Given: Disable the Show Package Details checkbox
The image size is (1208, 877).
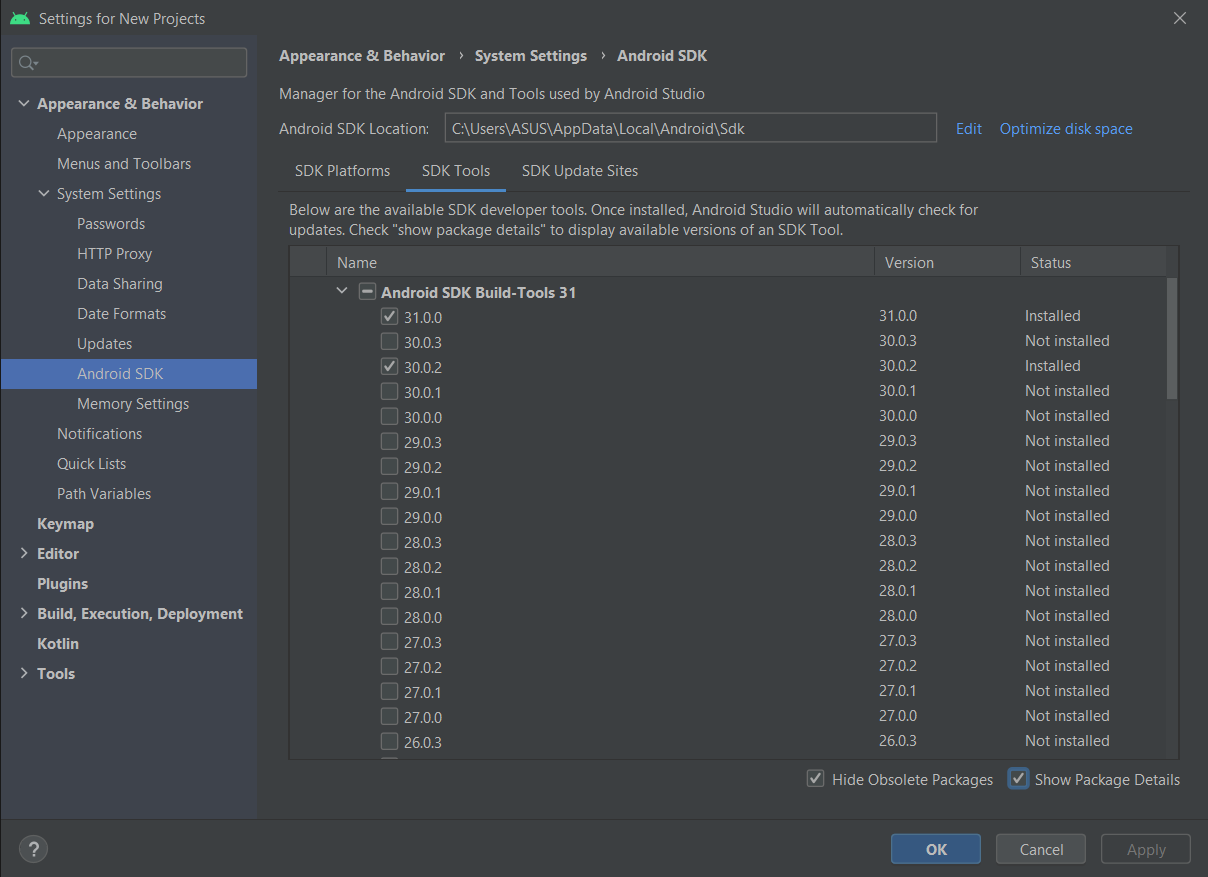Looking at the screenshot, I should [x=1018, y=779].
